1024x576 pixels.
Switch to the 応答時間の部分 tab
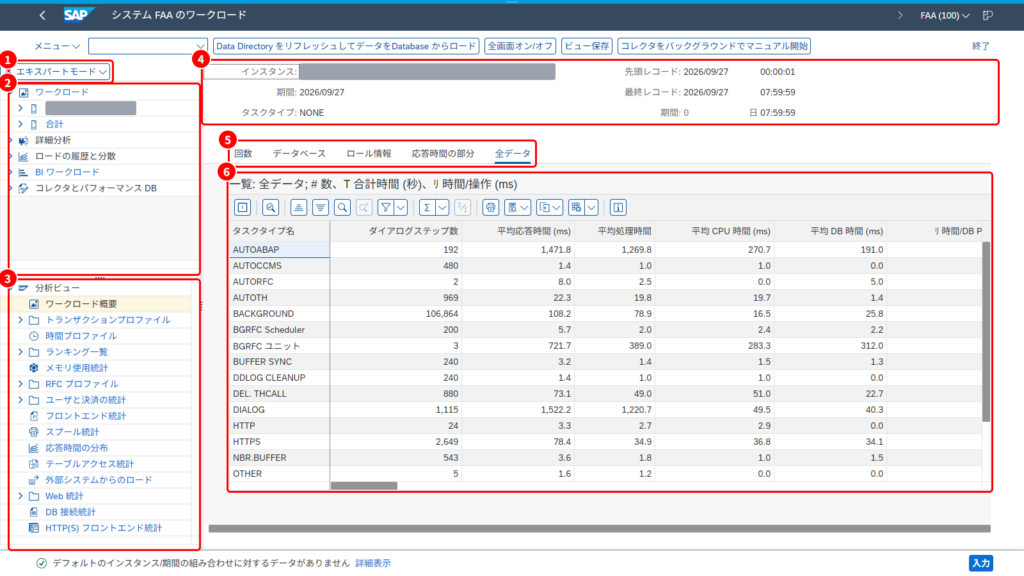click(x=443, y=153)
